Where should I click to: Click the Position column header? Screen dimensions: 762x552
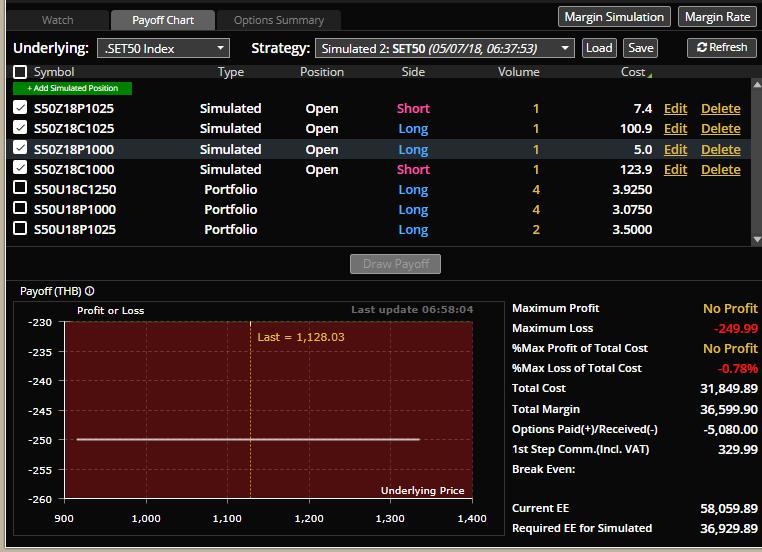tap(322, 72)
